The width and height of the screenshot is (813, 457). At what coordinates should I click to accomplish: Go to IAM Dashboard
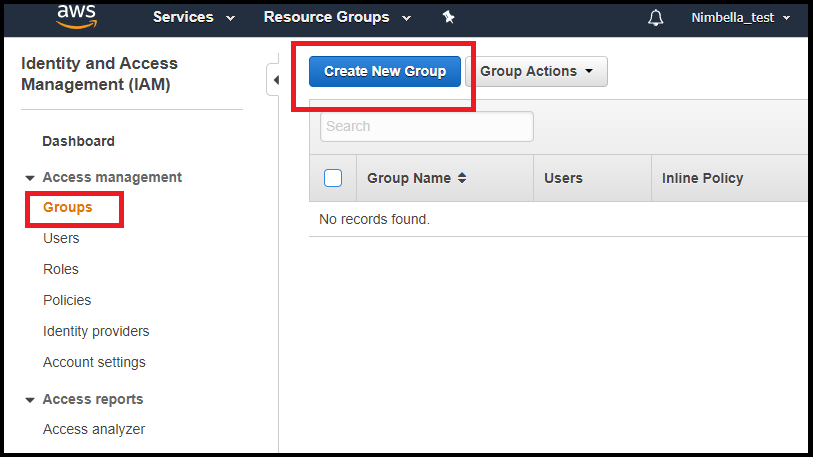pos(78,141)
